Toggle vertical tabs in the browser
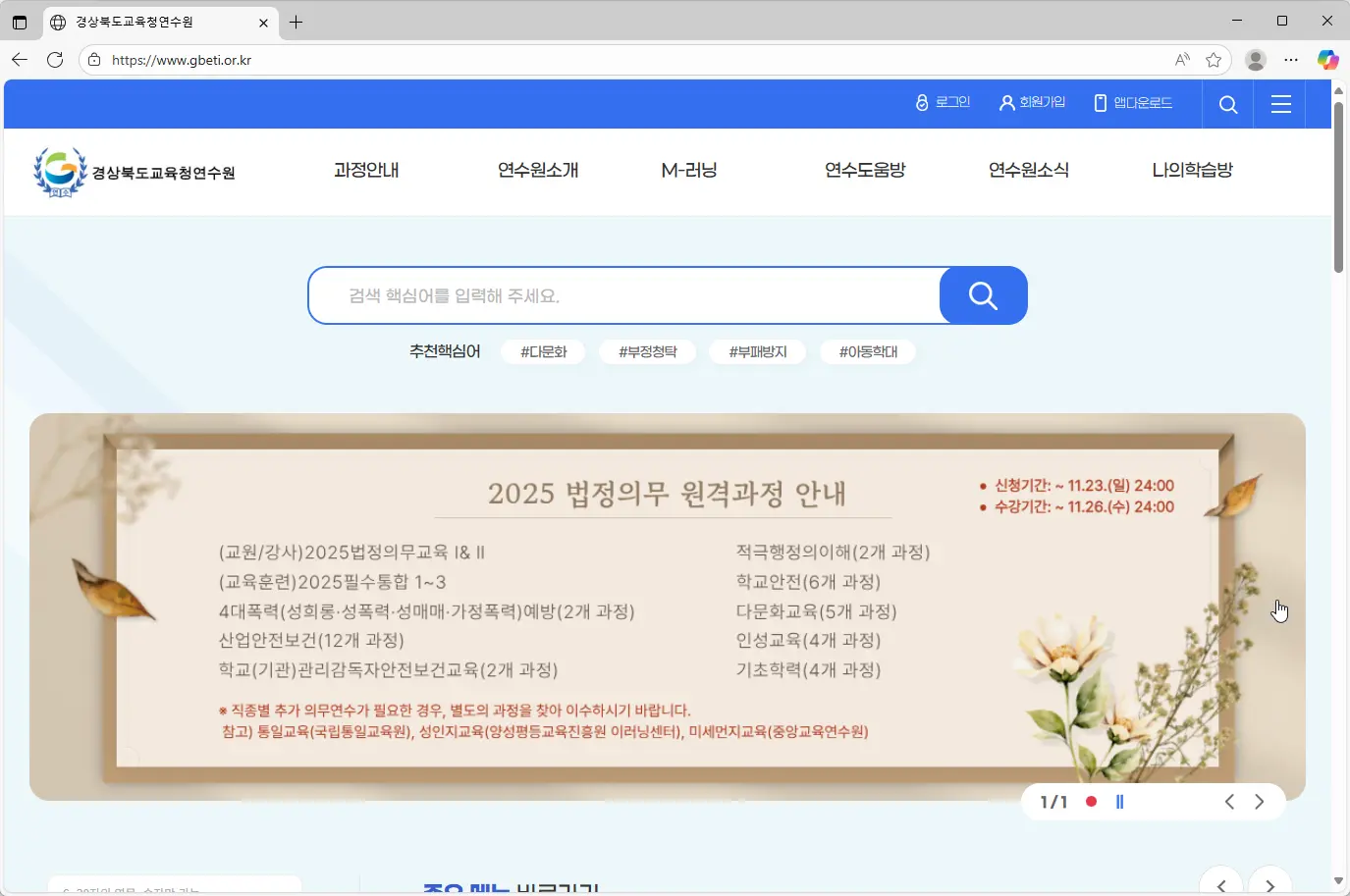1350x896 pixels. (x=20, y=21)
